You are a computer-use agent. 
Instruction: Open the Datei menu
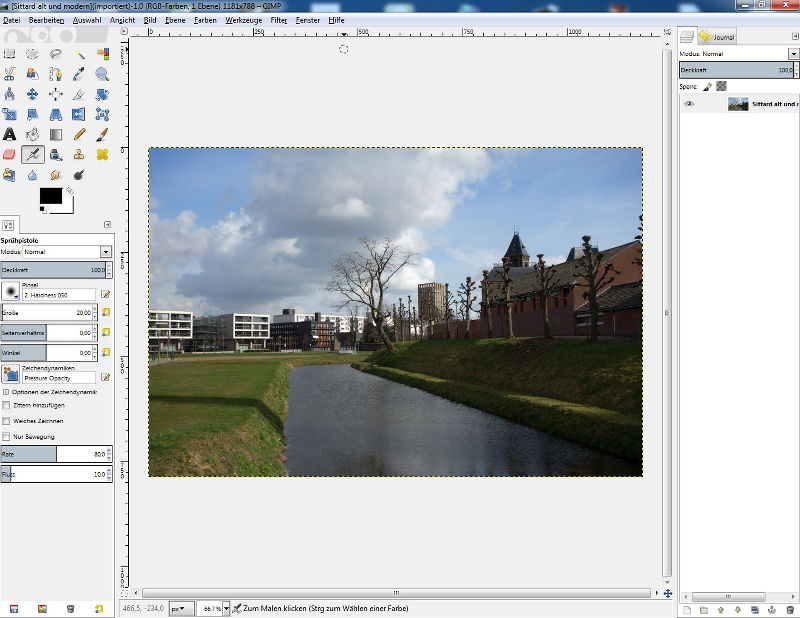tap(11, 20)
